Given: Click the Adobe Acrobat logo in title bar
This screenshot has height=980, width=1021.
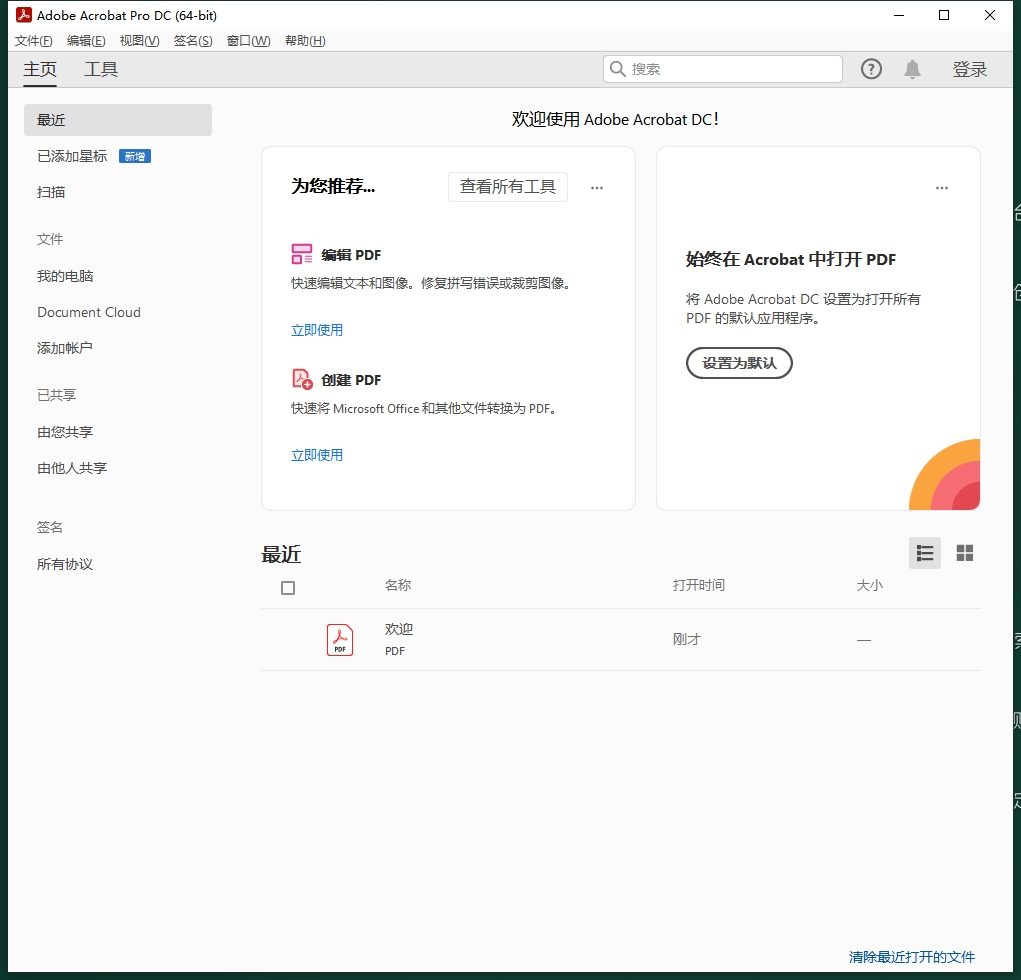Looking at the screenshot, I should point(23,15).
